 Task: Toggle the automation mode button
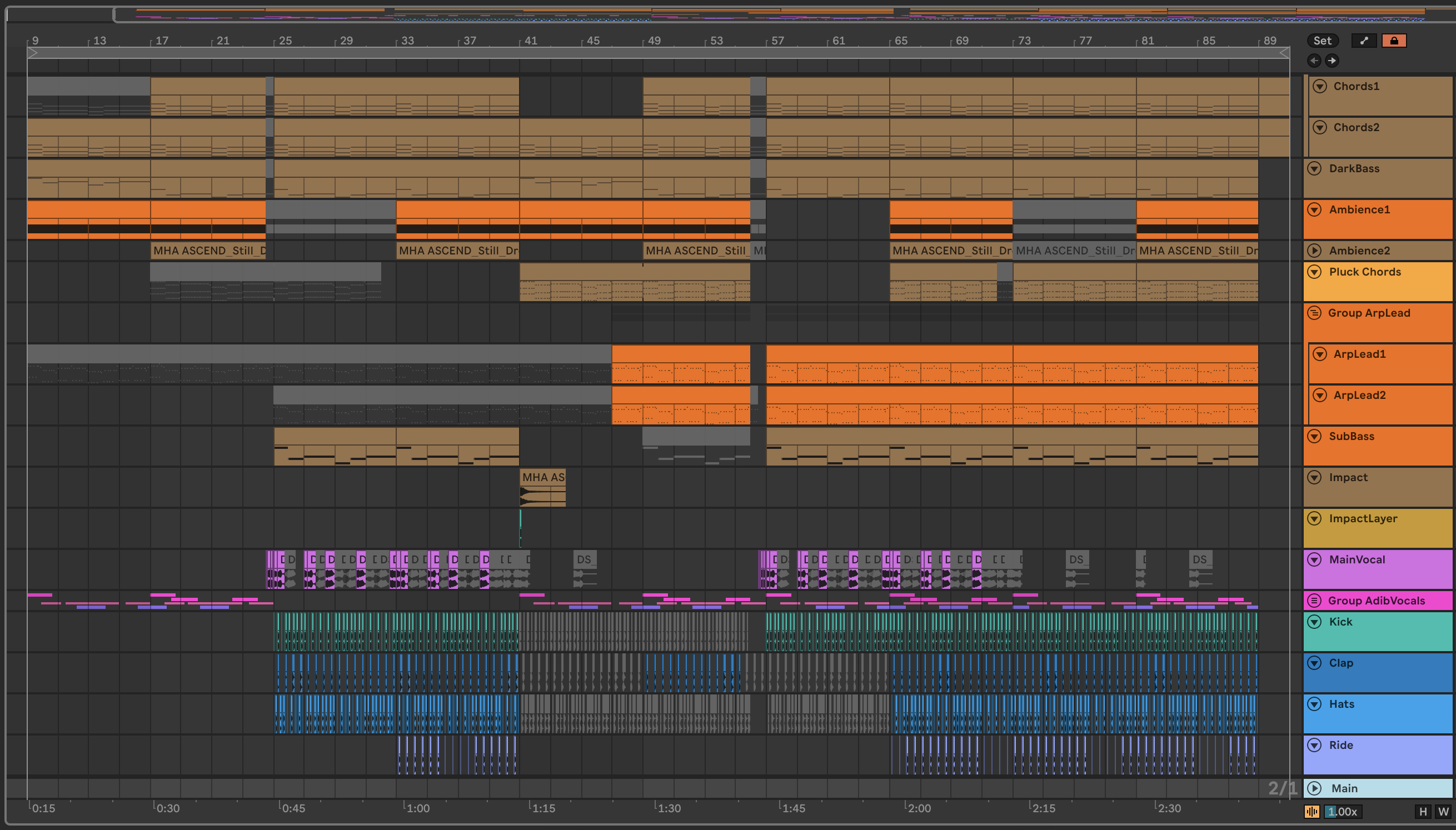(1364, 41)
